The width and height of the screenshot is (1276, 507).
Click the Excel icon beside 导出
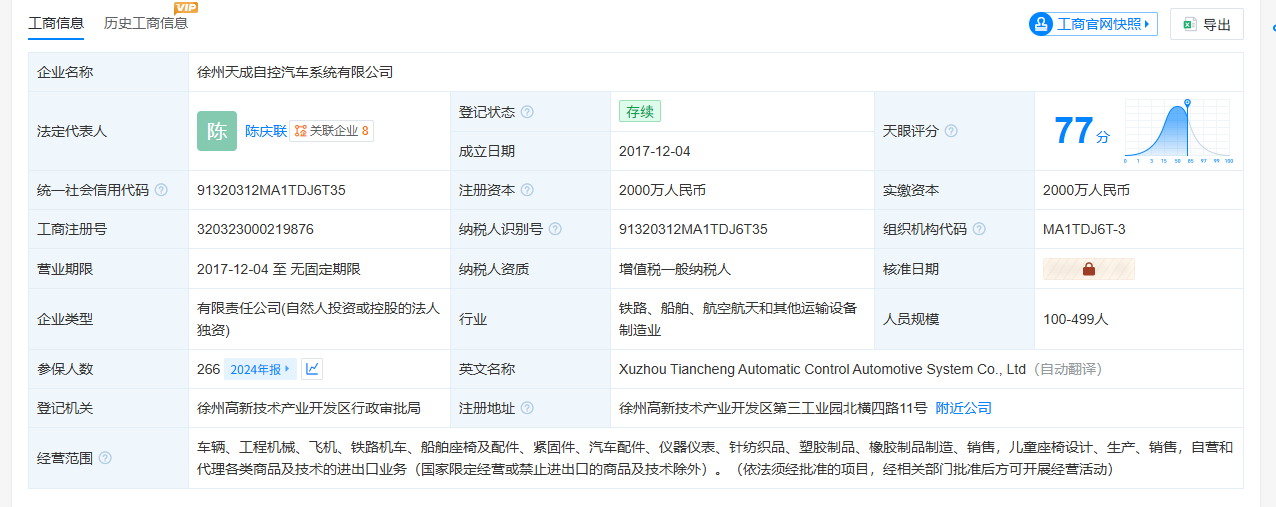pyautogui.click(x=1190, y=24)
